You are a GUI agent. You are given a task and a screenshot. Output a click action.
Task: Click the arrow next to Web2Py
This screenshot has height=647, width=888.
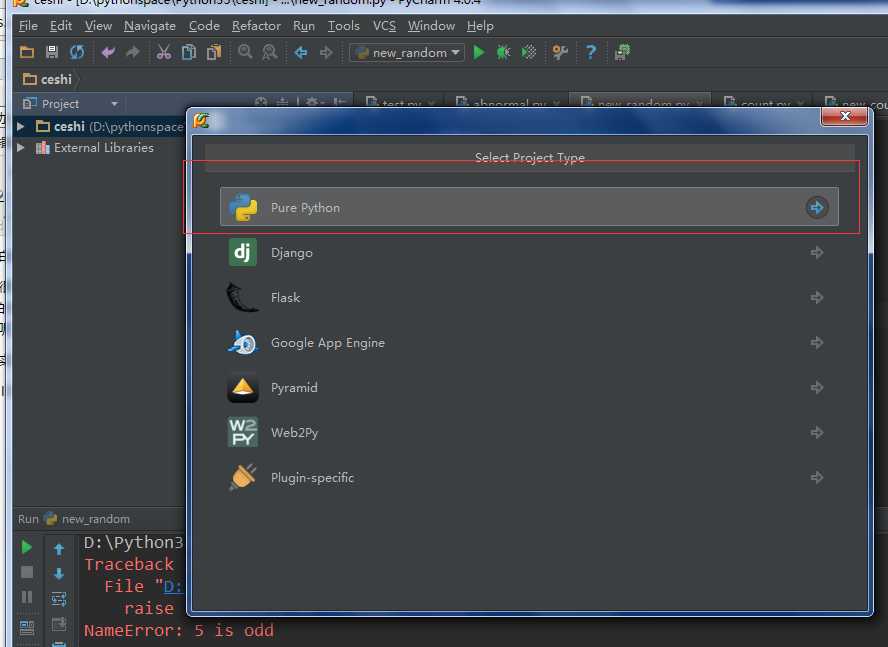817,433
